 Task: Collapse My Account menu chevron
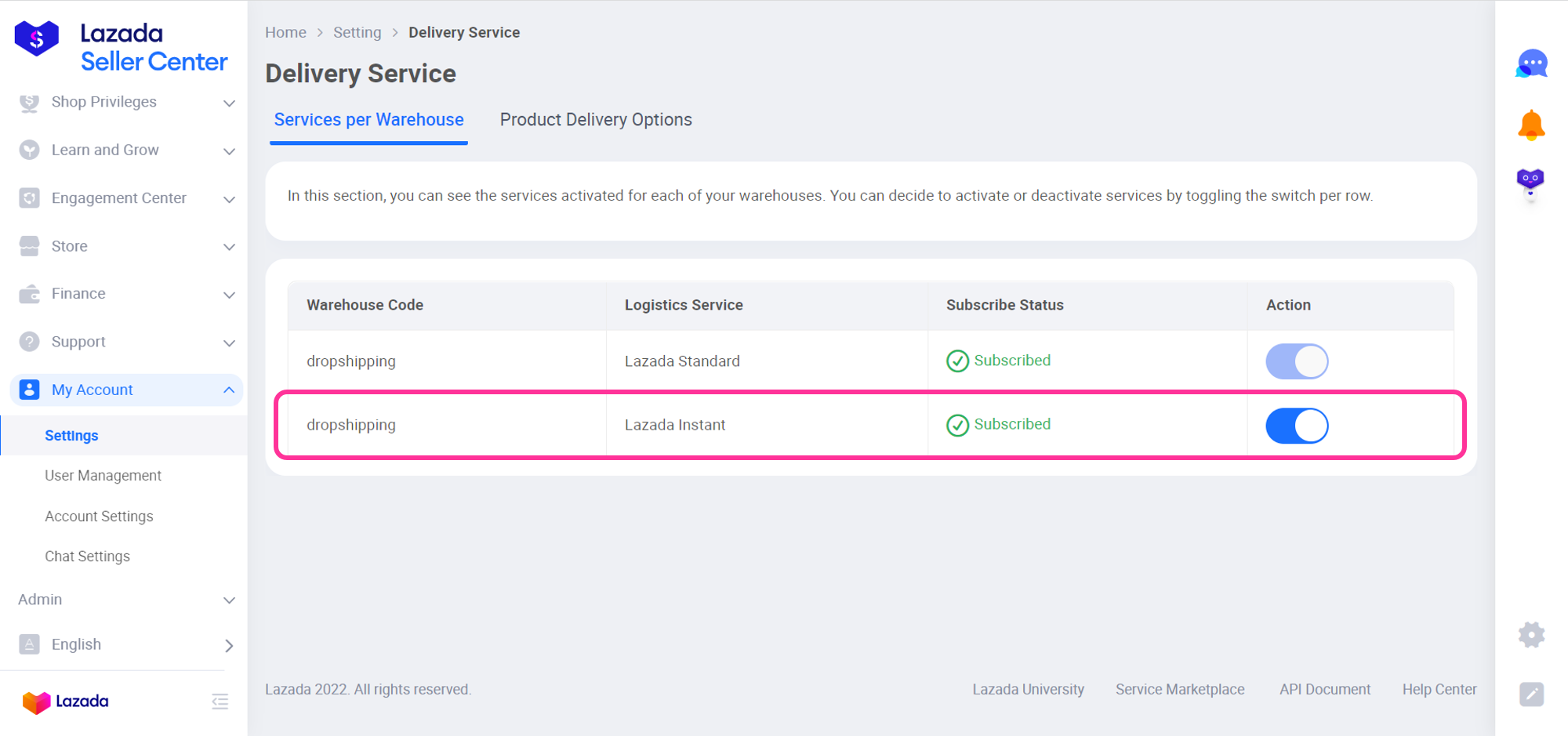pyautogui.click(x=229, y=390)
